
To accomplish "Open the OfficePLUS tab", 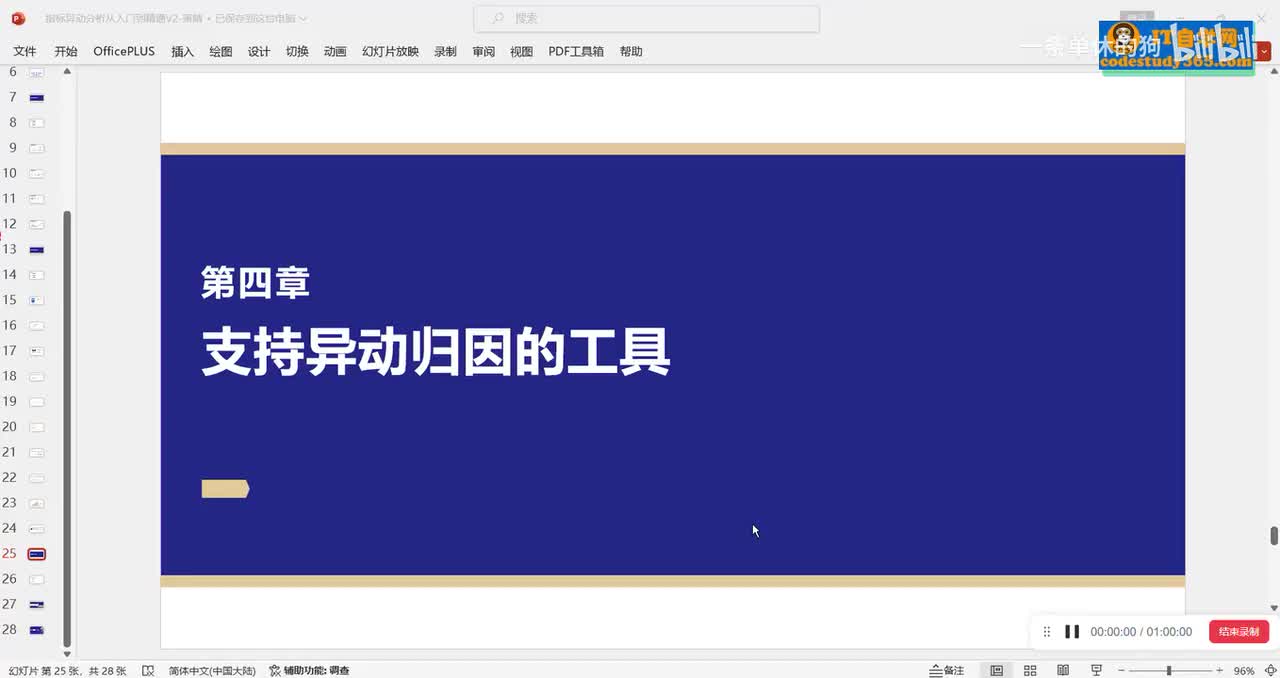I will pyautogui.click(x=124, y=51).
